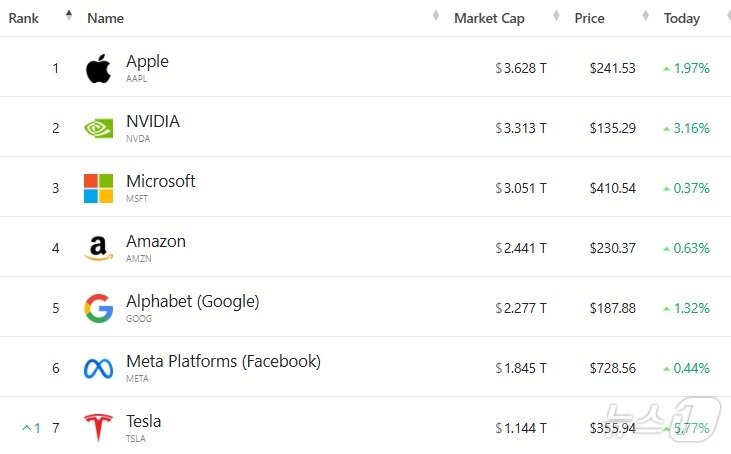Image resolution: width=731 pixels, height=454 pixels.
Task: Click the Amazon logo icon
Action: [98, 248]
